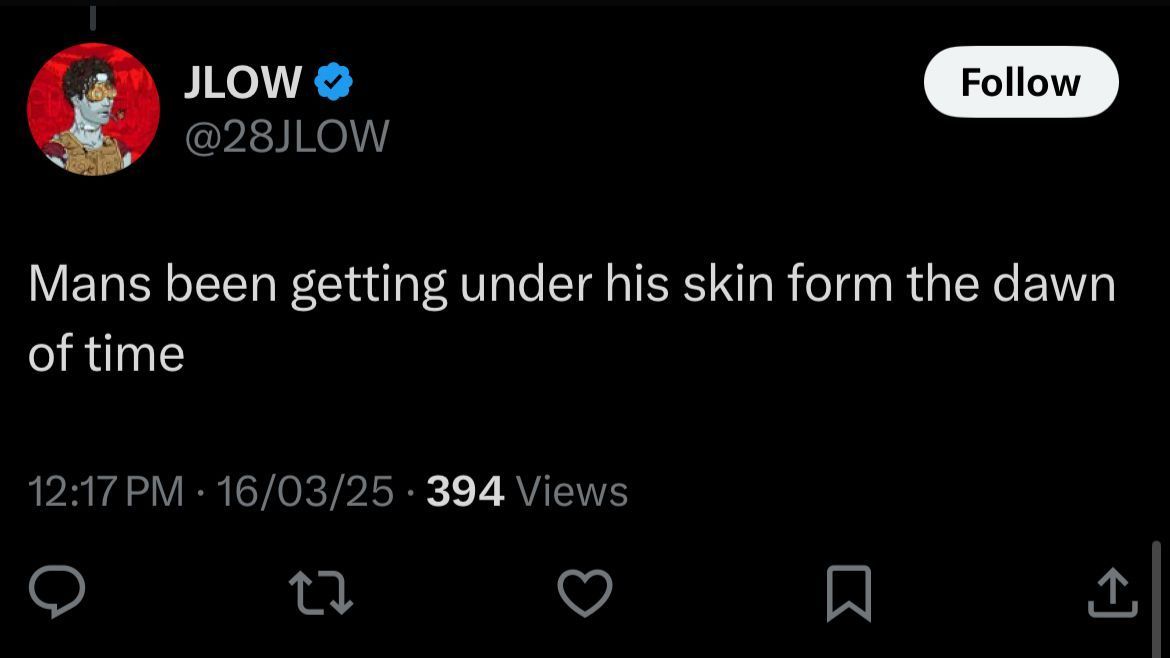Click the 394 view count number
Image resolution: width=1170 pixels, height=658 pixels.
pyautogui.click(x=465, y=491)
